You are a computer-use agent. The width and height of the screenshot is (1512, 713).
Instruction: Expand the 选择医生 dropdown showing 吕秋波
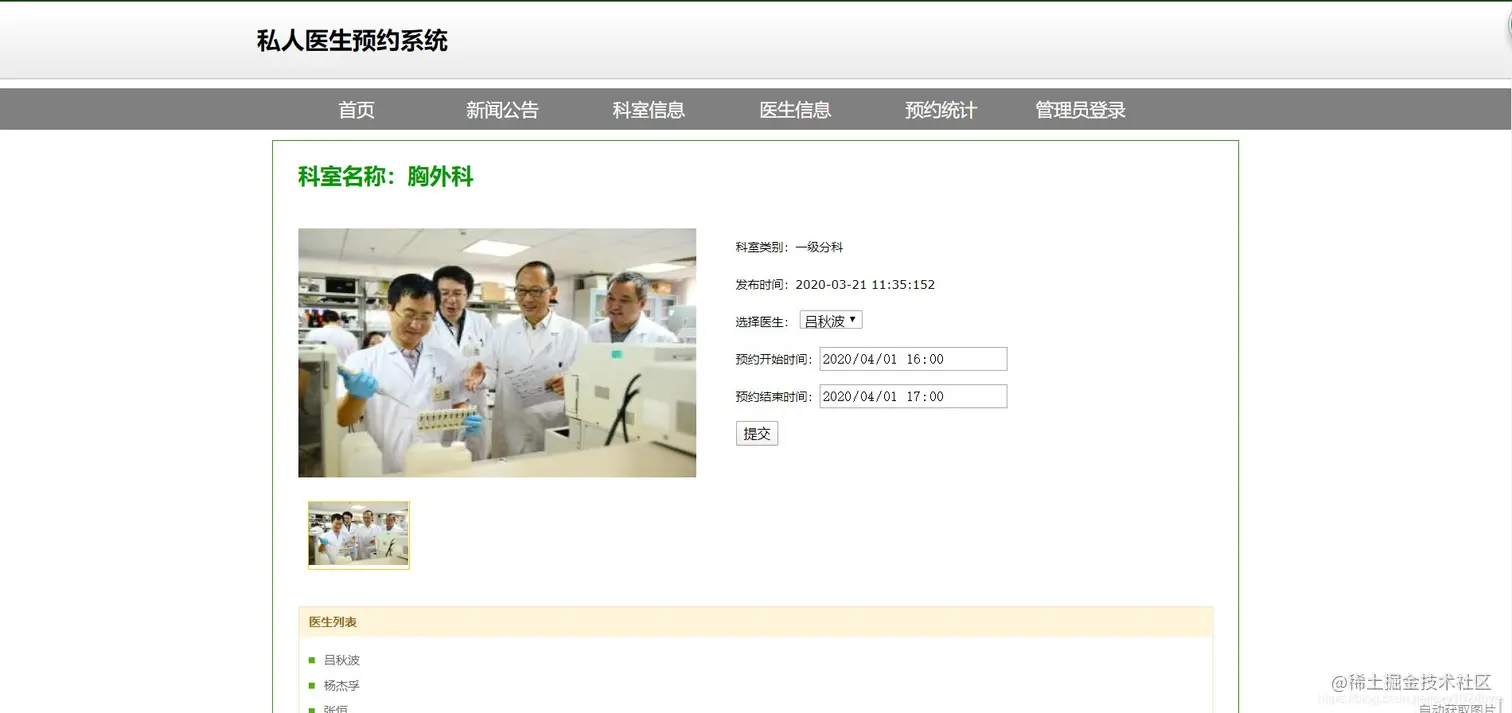pos(830,321)
